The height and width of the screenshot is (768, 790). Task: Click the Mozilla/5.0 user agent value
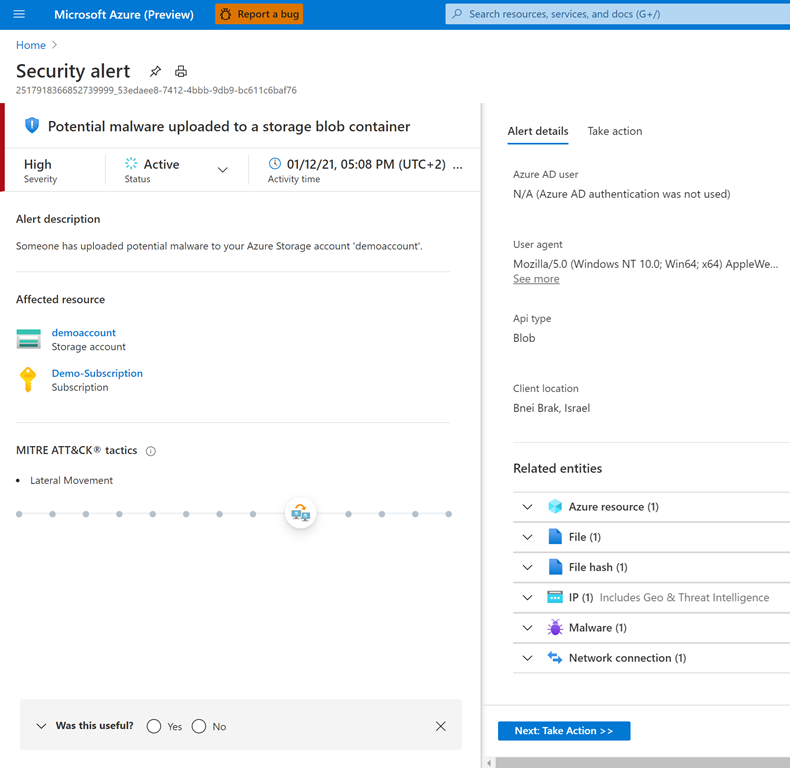(x=645, y=264)
